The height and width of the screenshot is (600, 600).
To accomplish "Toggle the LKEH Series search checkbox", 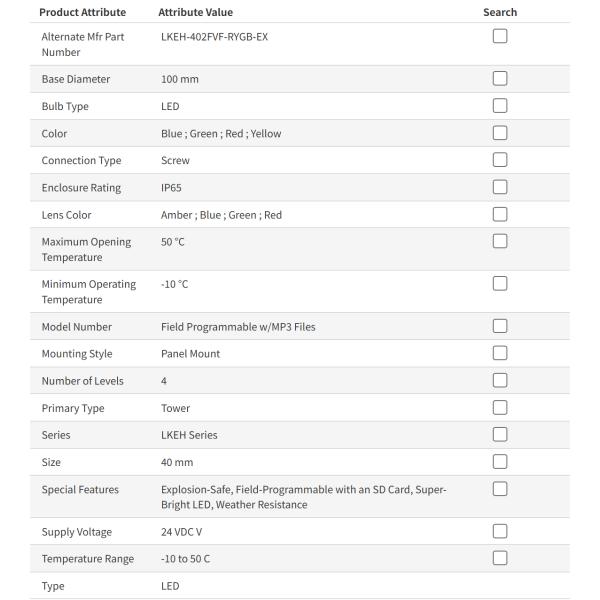I will (500, 434).
